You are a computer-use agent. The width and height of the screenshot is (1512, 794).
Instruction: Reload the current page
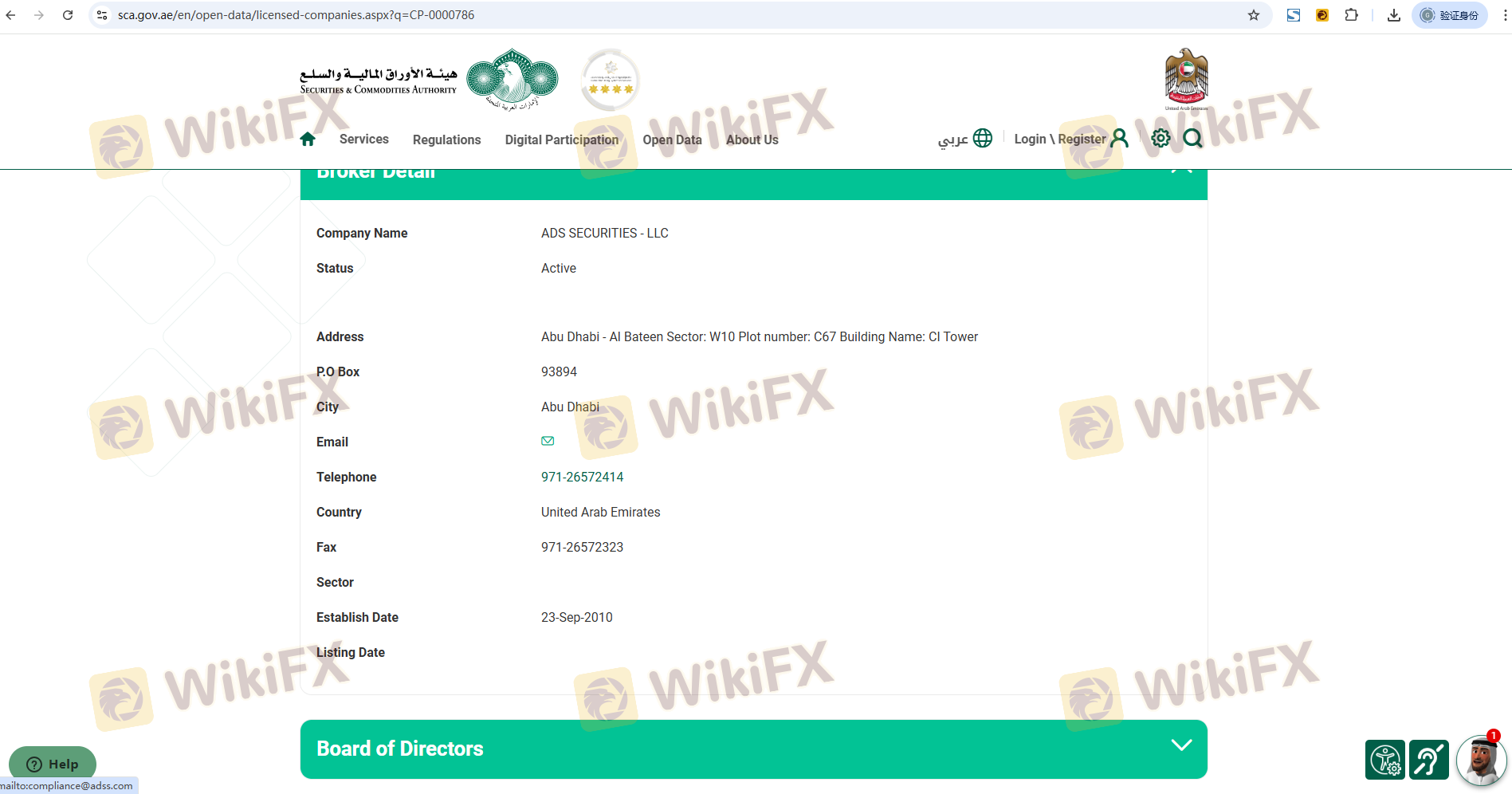pos(68,15)
